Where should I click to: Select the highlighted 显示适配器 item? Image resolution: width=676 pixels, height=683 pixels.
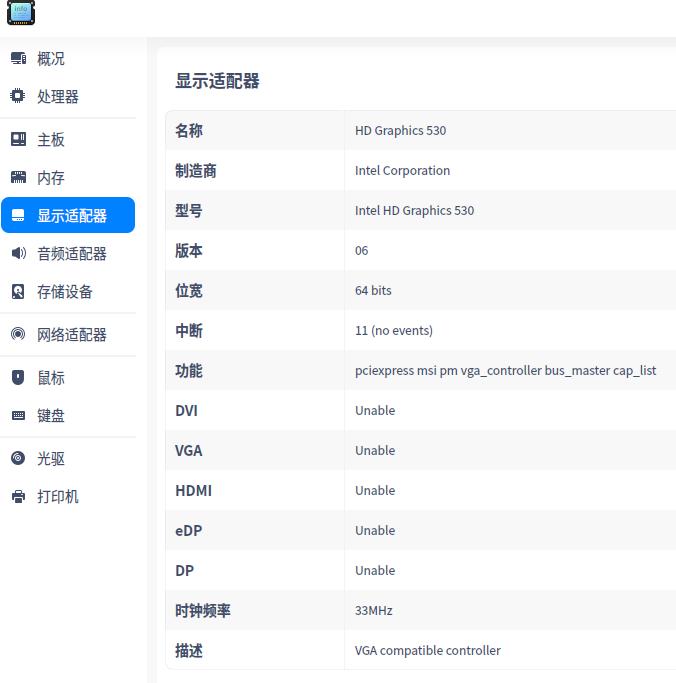point(68,215)
